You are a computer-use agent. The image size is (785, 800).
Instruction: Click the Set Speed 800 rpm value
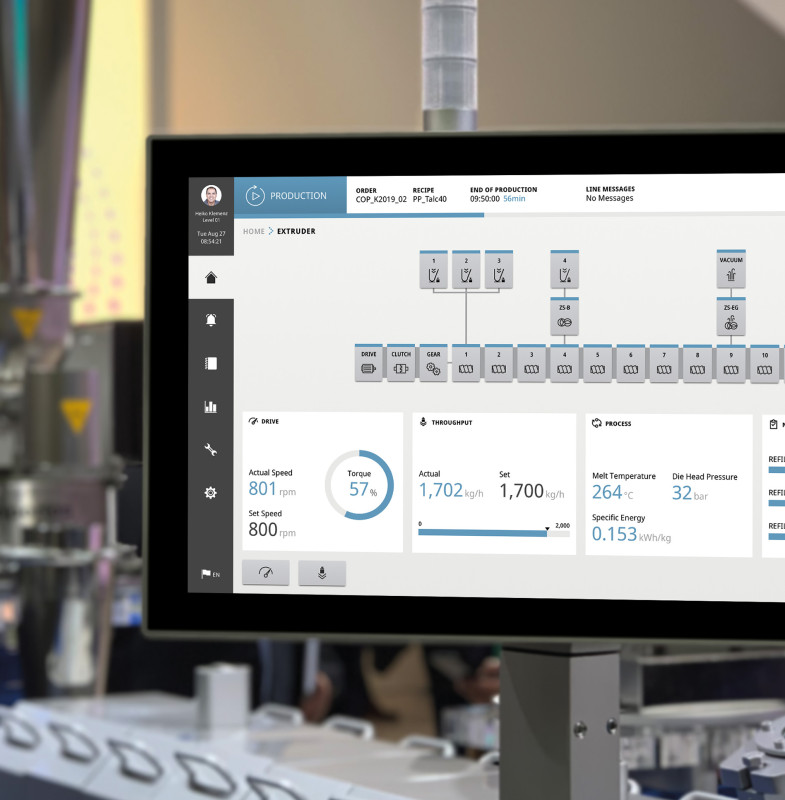[x=272, y=530]
